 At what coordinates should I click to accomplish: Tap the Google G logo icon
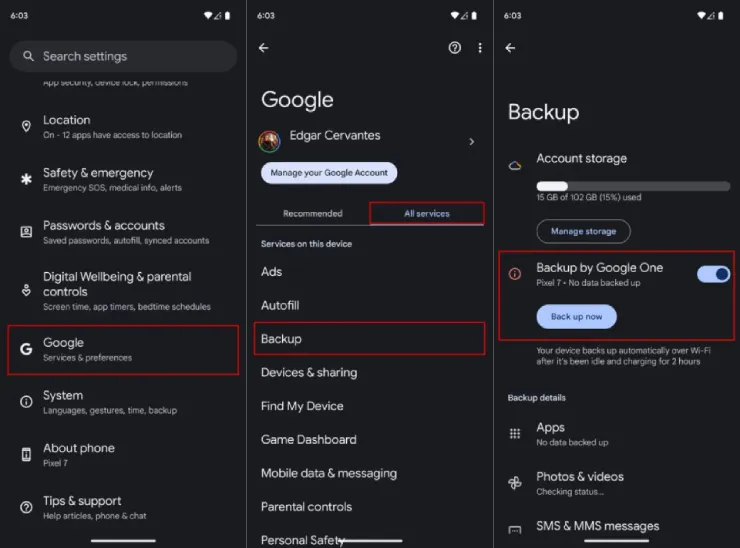26,349
